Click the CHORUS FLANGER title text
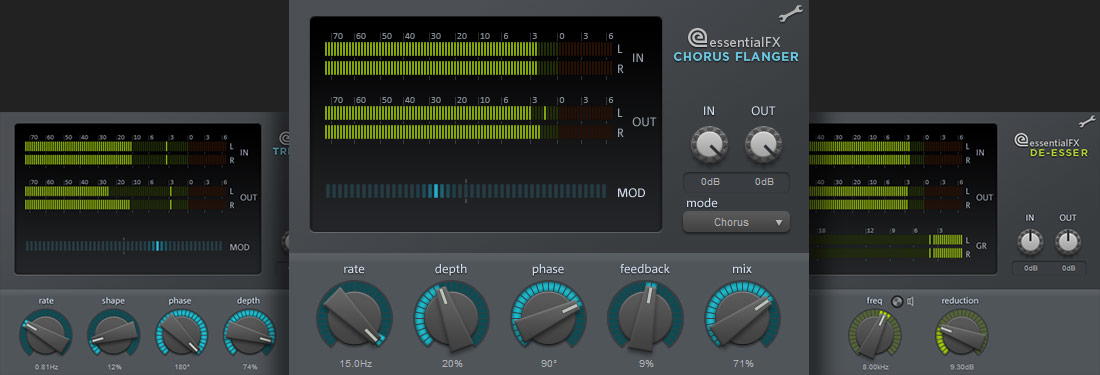The width and height of the screenshot is (1100, 375). pos(736,57)
